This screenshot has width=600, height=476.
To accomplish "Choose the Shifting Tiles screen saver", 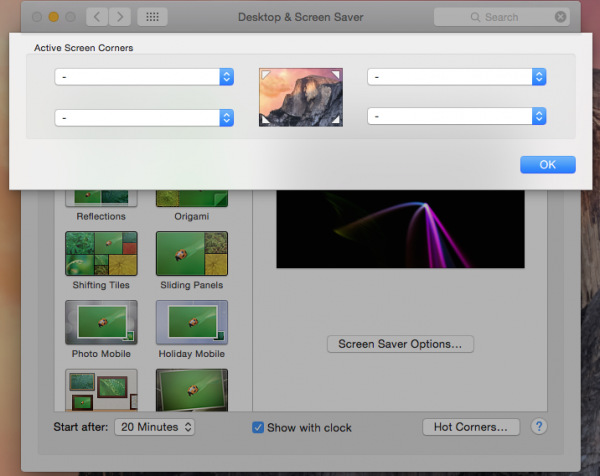I will pyautogui.click(x=101, y=254).
